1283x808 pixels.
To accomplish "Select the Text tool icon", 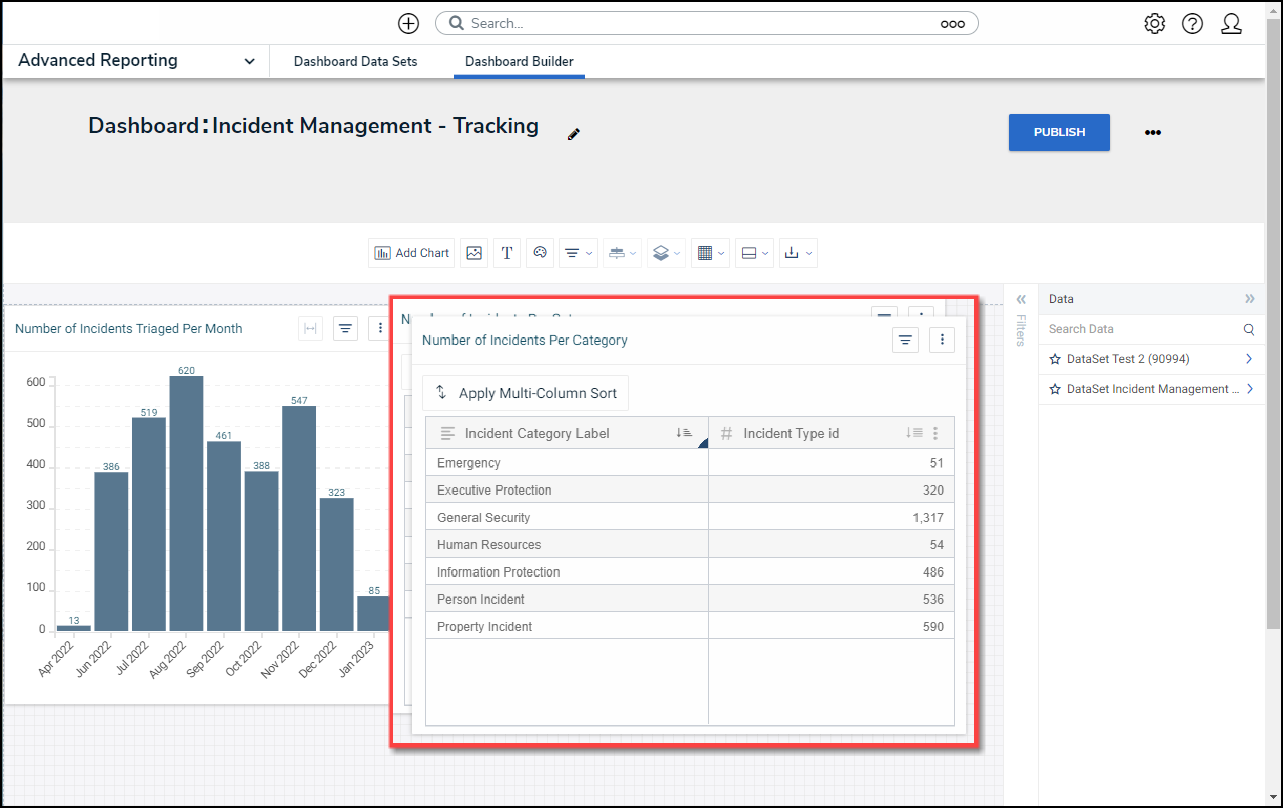I will 507,253.
